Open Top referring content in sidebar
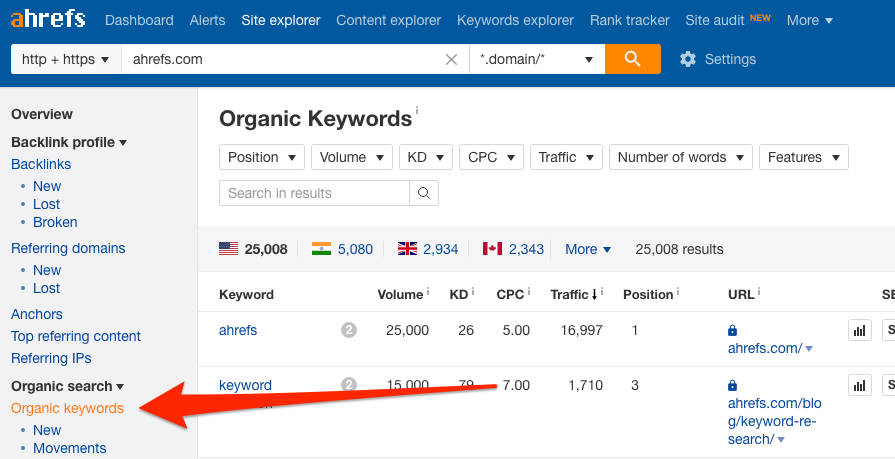This screenshot has height=459, width=895. (76, 336)
